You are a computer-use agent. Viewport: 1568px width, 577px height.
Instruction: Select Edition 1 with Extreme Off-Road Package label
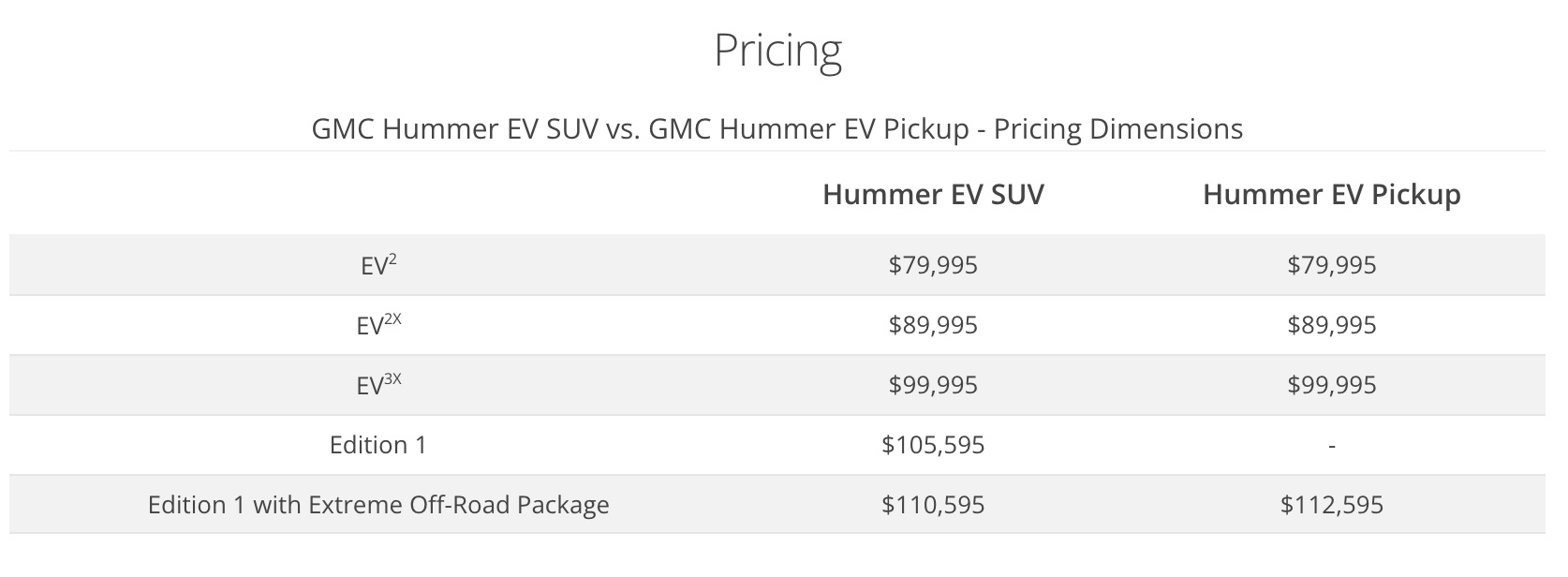[x=378, y=505]
